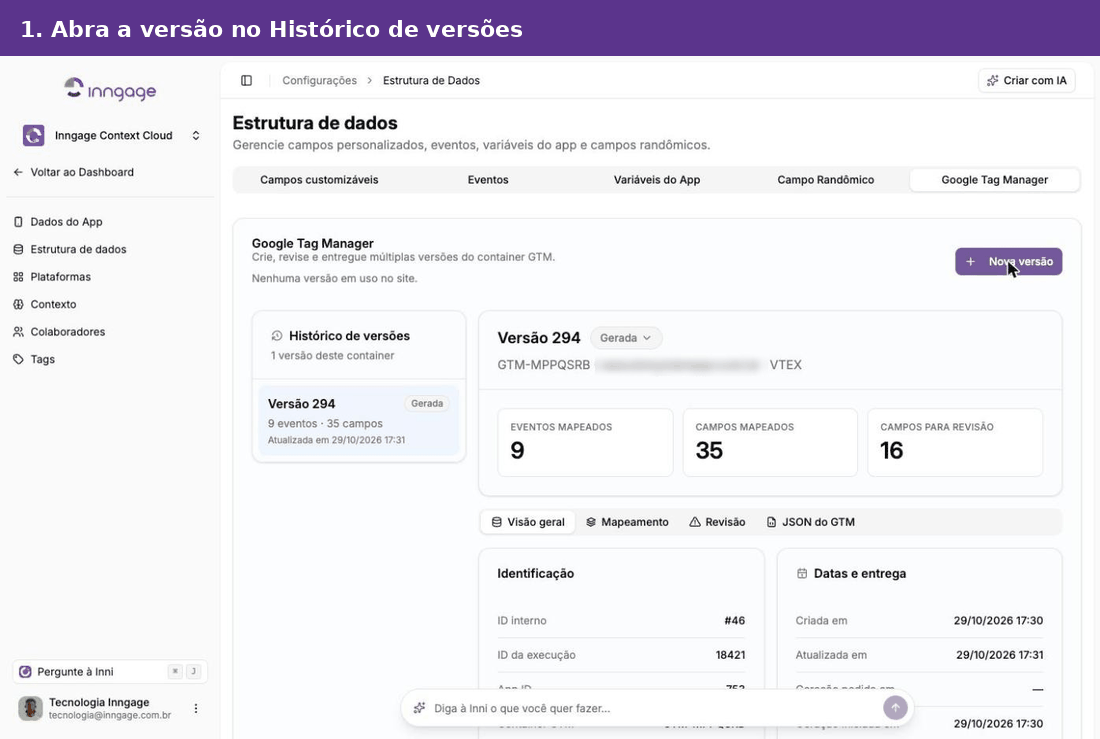Click the Criada em date 29/10/2026 17:30
Image resolution: width=1100 pixels, height=739 pixels.
click(x=998, y=620)
